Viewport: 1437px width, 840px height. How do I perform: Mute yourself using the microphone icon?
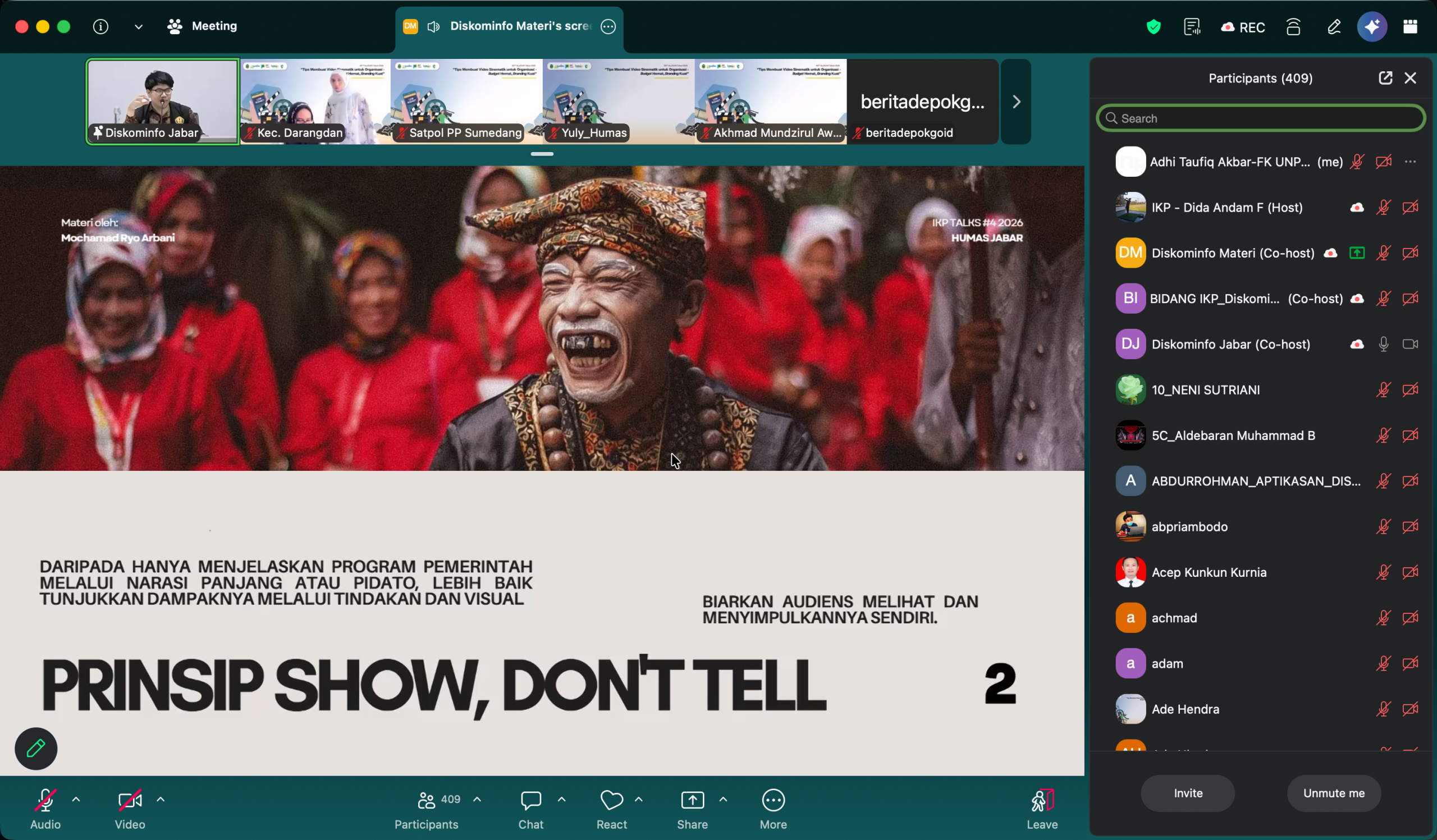point(45,800)
